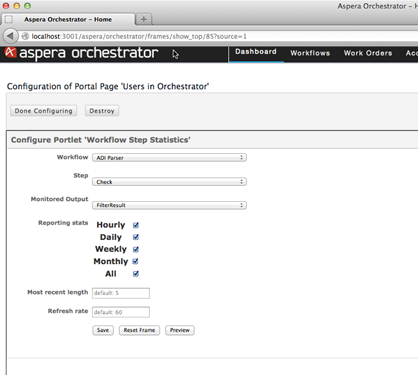The width and height of the screenshot is (418, 375).
Task: Click the macOS yellow minimize window button
Action: [17, 6]
